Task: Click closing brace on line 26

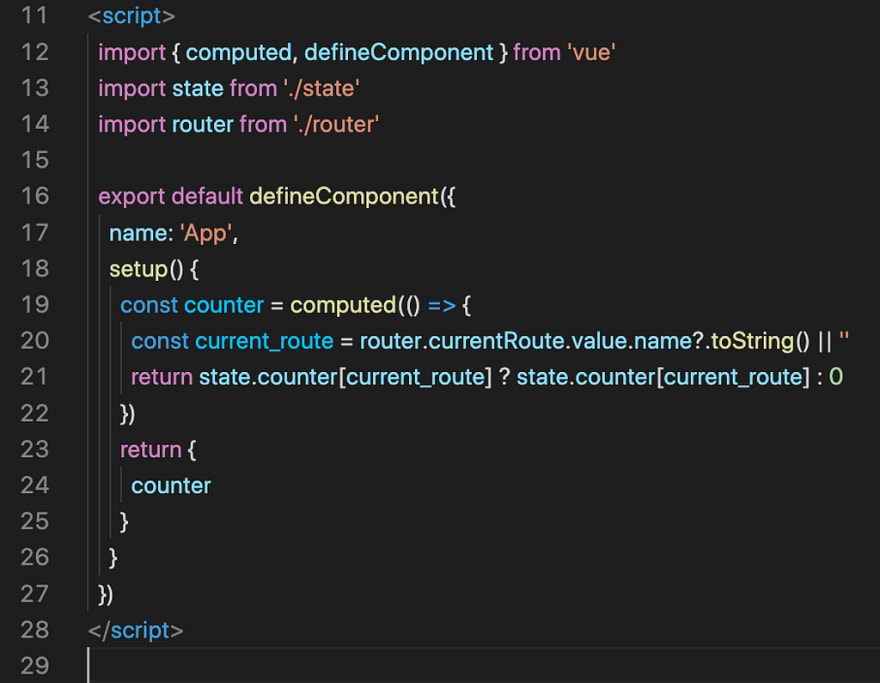Action: tap(113, 558)
